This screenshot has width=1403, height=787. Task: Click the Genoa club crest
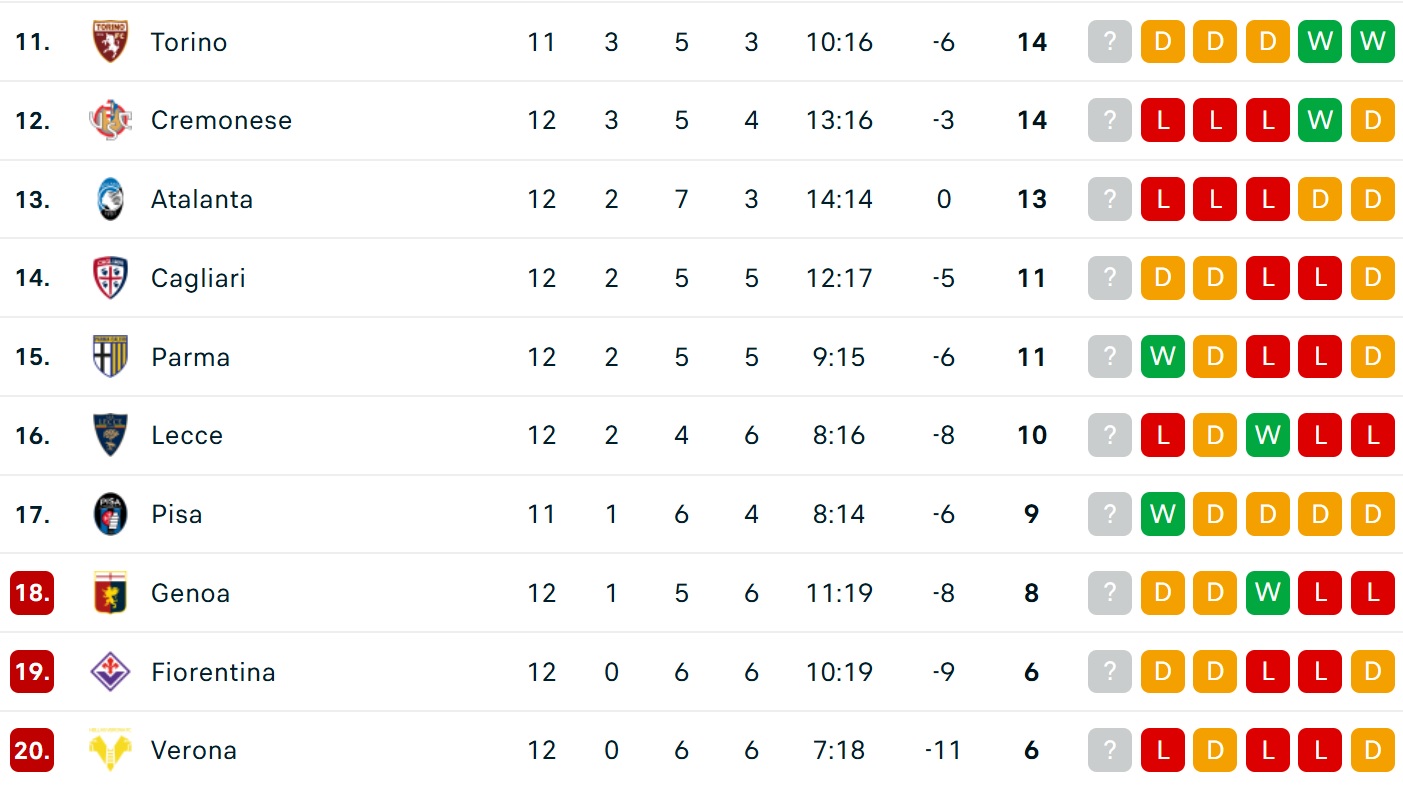(x=110, y=593)
